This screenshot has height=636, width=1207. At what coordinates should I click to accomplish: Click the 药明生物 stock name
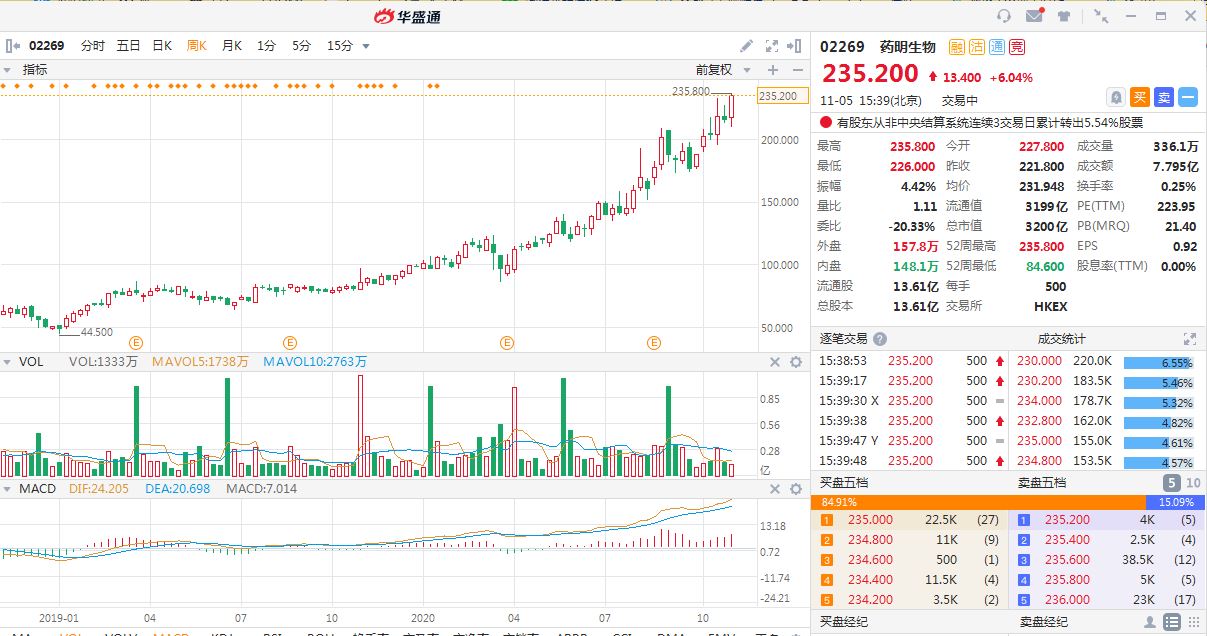(x=907, y=47)
